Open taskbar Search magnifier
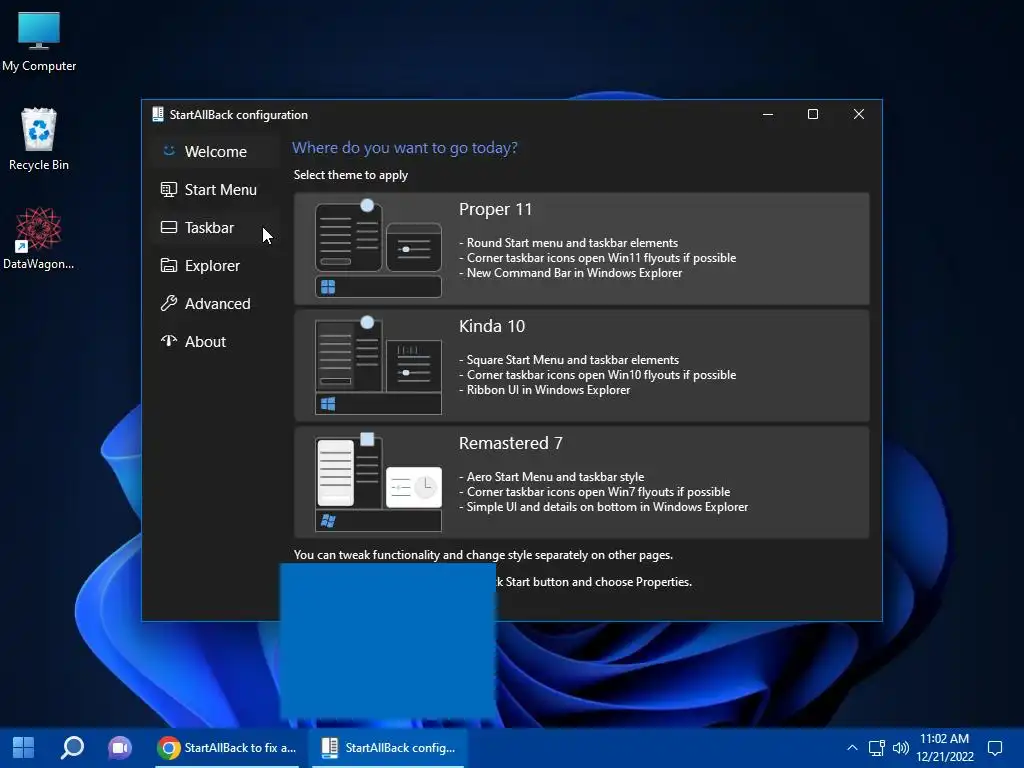The height and width of the screenshot is (768, 1024). (72, 748)
